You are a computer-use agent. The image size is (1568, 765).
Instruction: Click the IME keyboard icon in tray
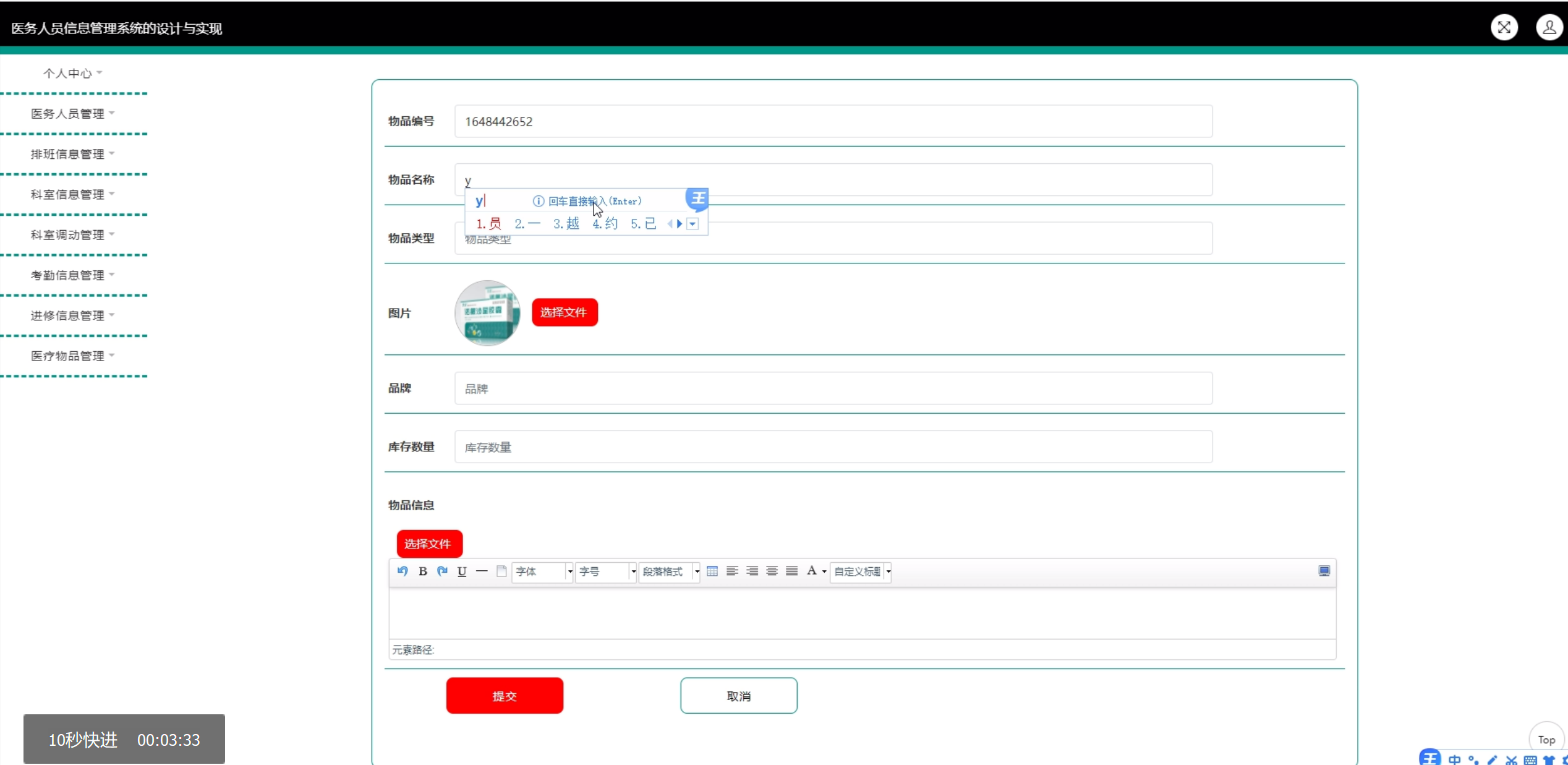tap(1530, 760)
